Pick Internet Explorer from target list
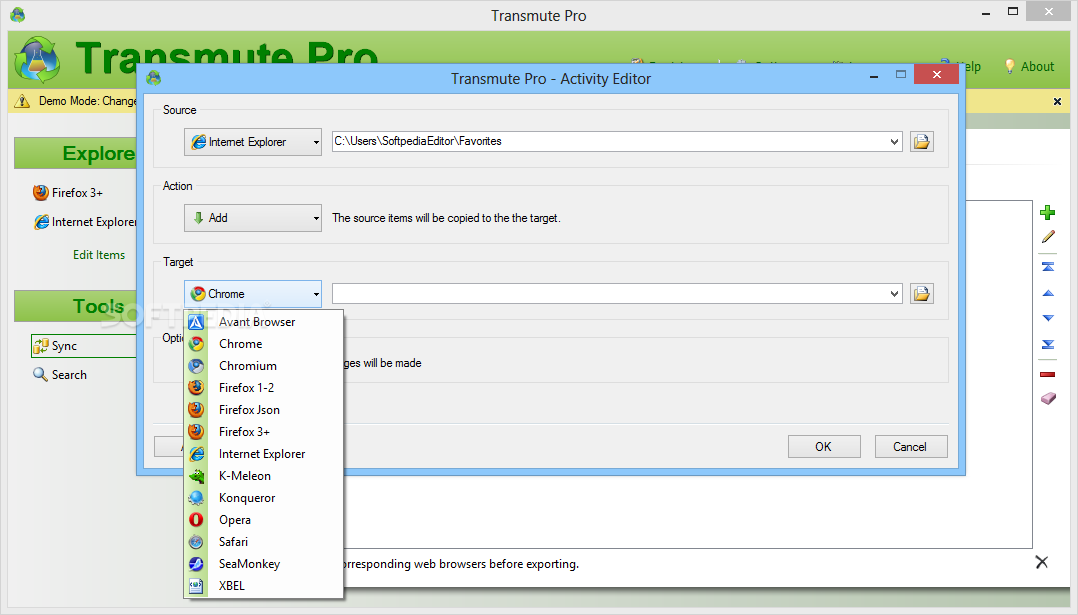 [263, 454]
